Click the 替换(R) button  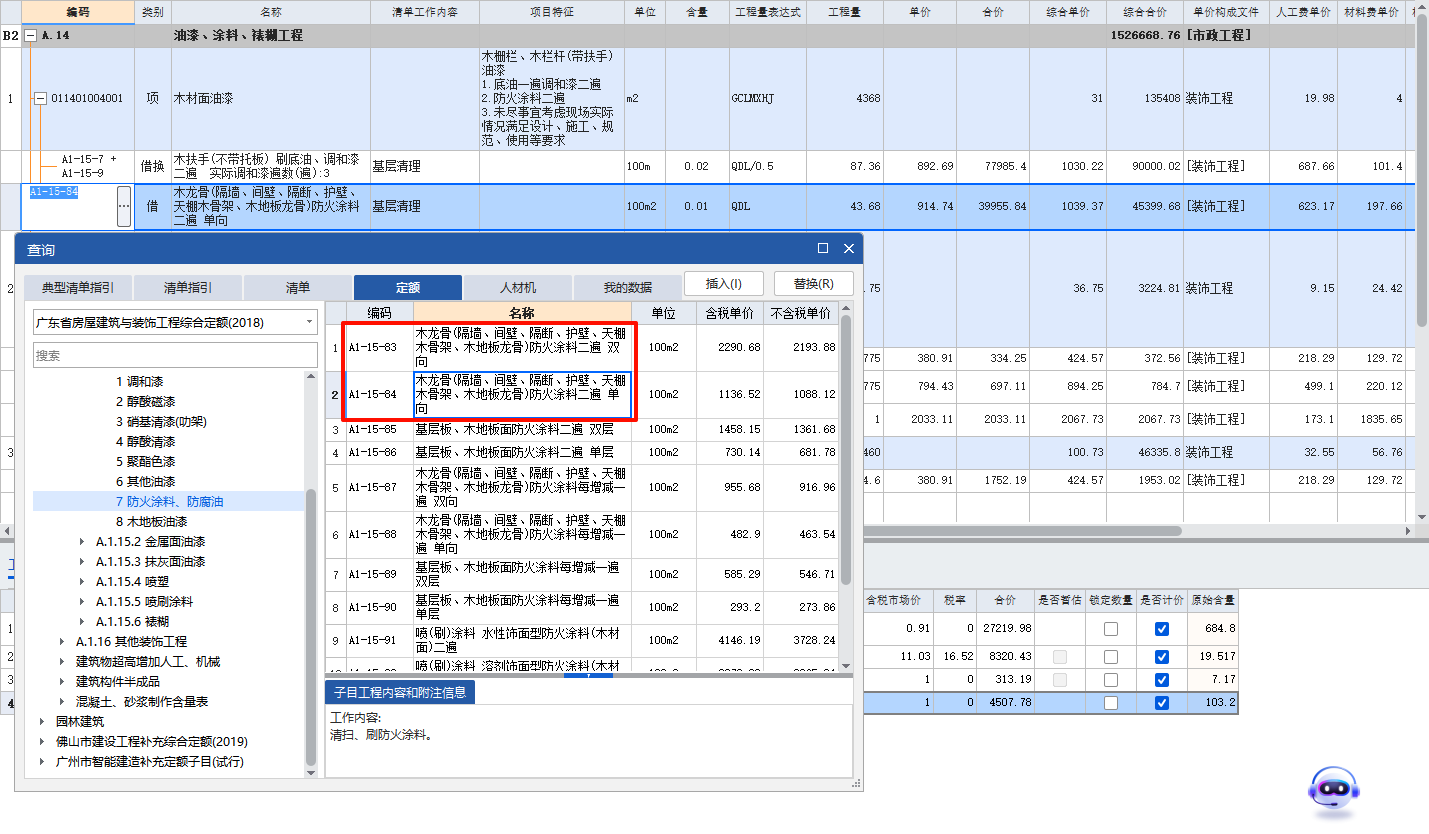[x=814, y=284]
